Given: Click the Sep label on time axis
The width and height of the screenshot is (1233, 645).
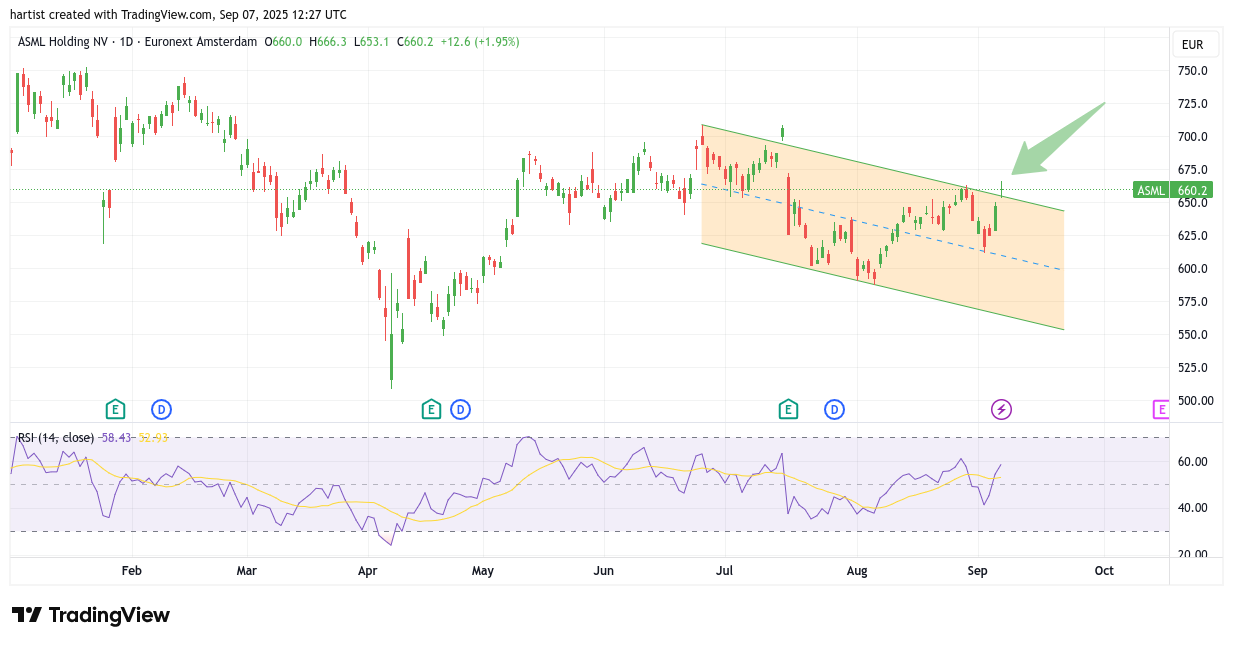Looking at the screenshot, I should (x=978, y=571).
